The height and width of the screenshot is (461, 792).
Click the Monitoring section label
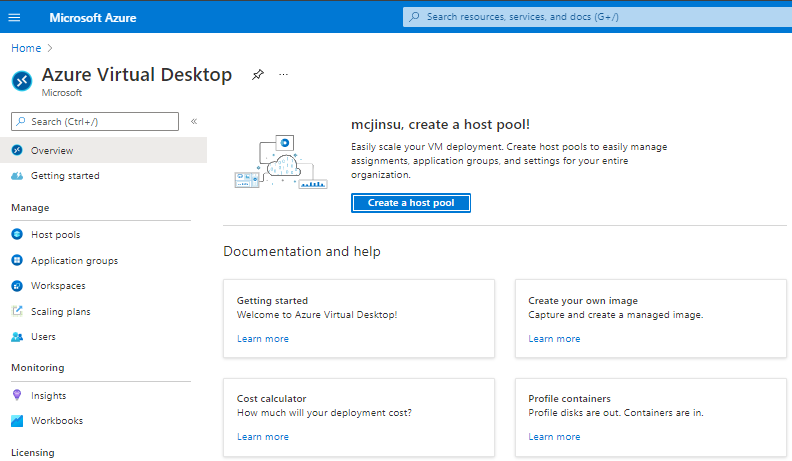click(x=38, y=368)
